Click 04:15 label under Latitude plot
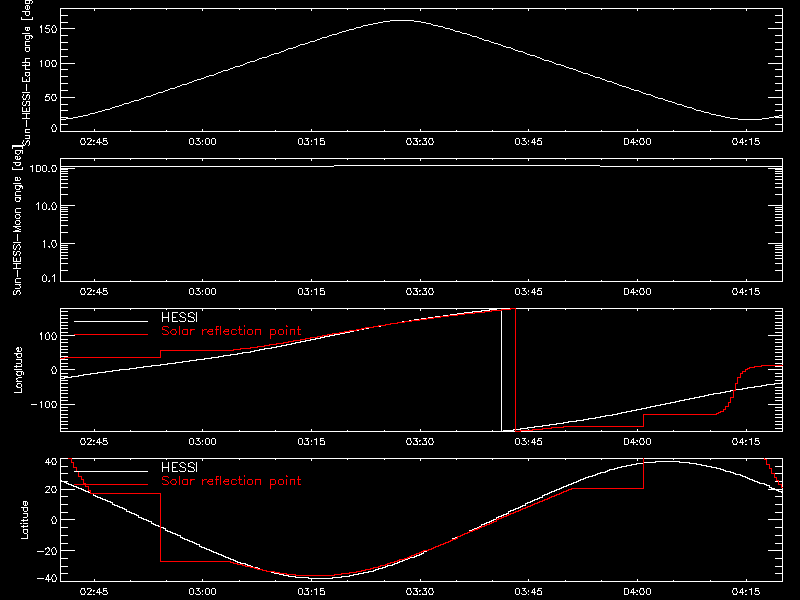This screenshot has width=800, height=600. pos(746,592)
